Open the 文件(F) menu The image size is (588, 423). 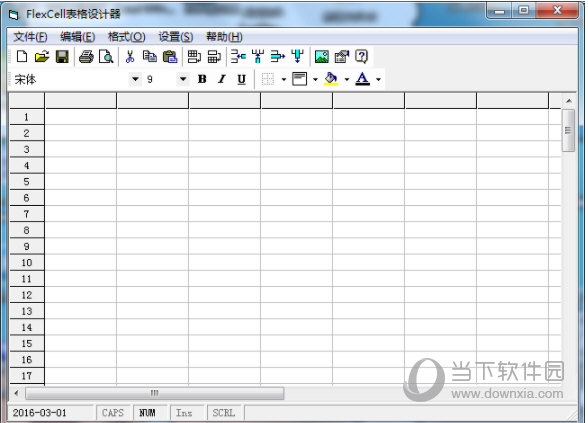point(30,37)
